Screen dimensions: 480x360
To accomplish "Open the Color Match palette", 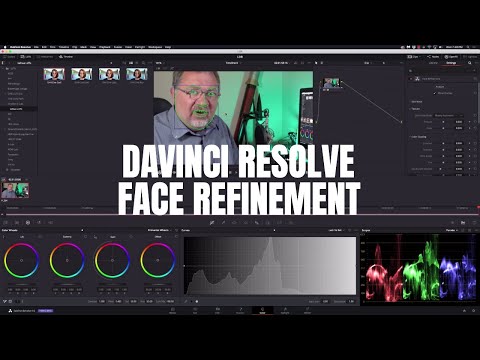I will point(17,222).
